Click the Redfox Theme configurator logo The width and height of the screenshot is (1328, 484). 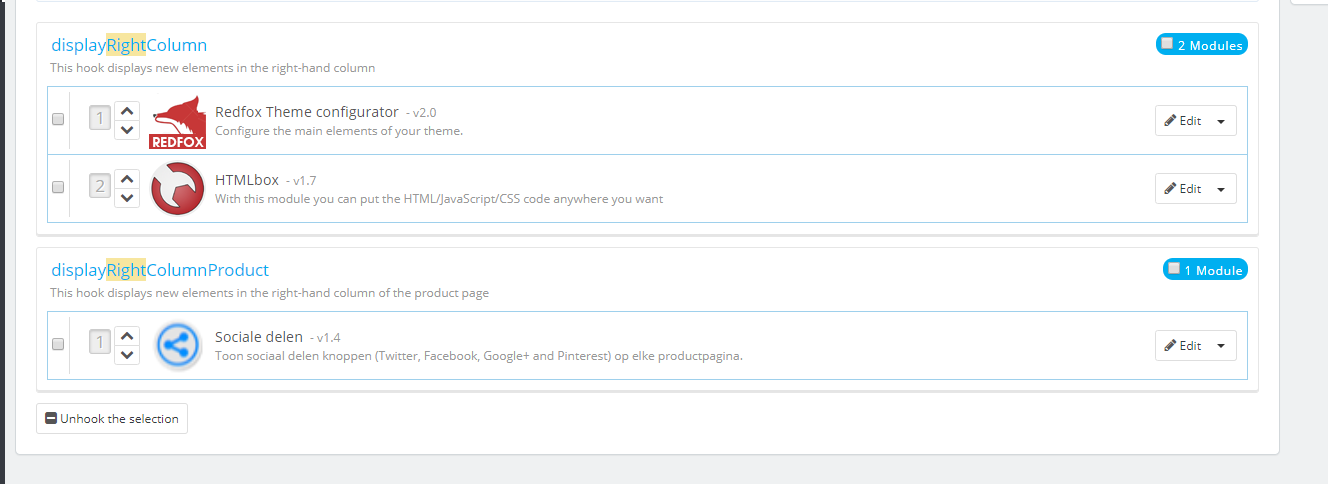coord(177,121)
